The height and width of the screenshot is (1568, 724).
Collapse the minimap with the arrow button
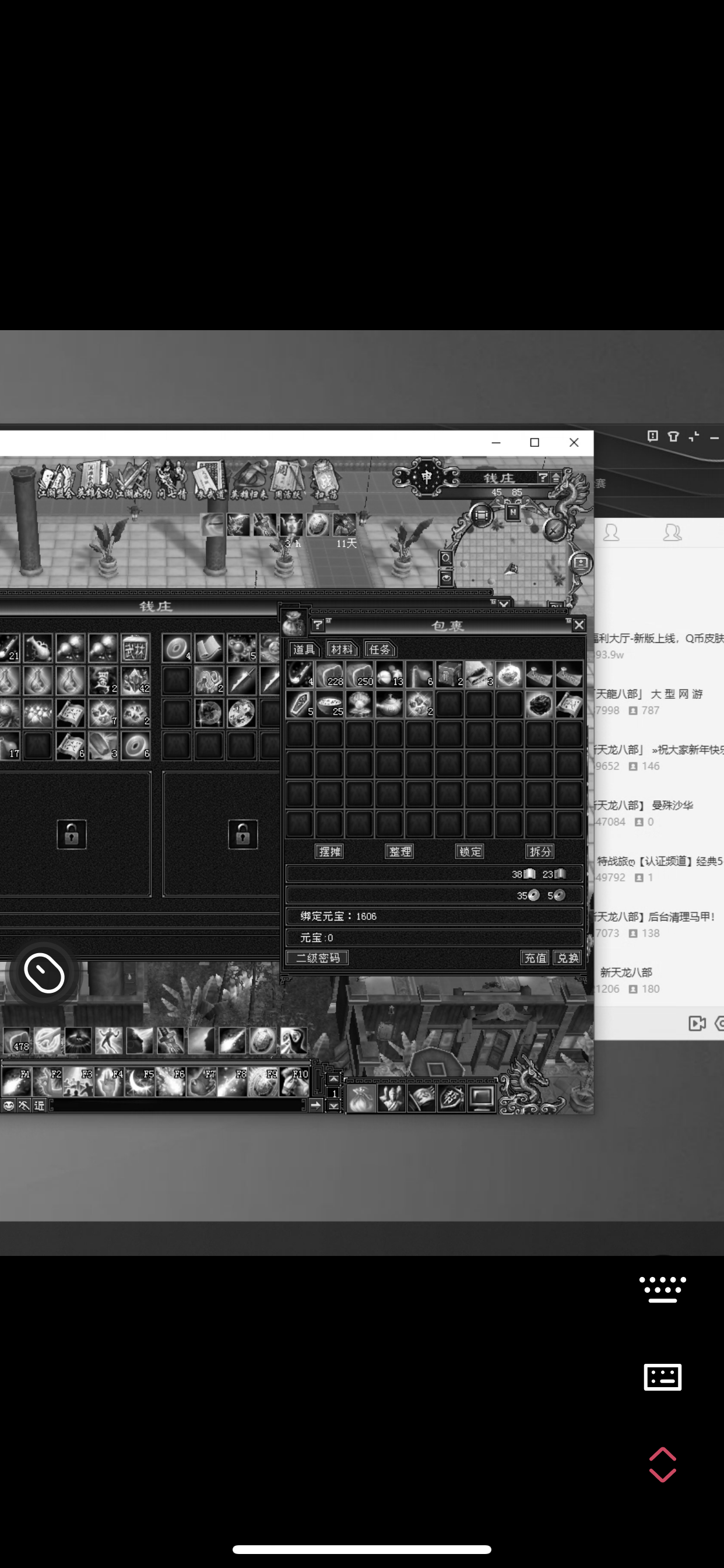[x=556, y=478]
